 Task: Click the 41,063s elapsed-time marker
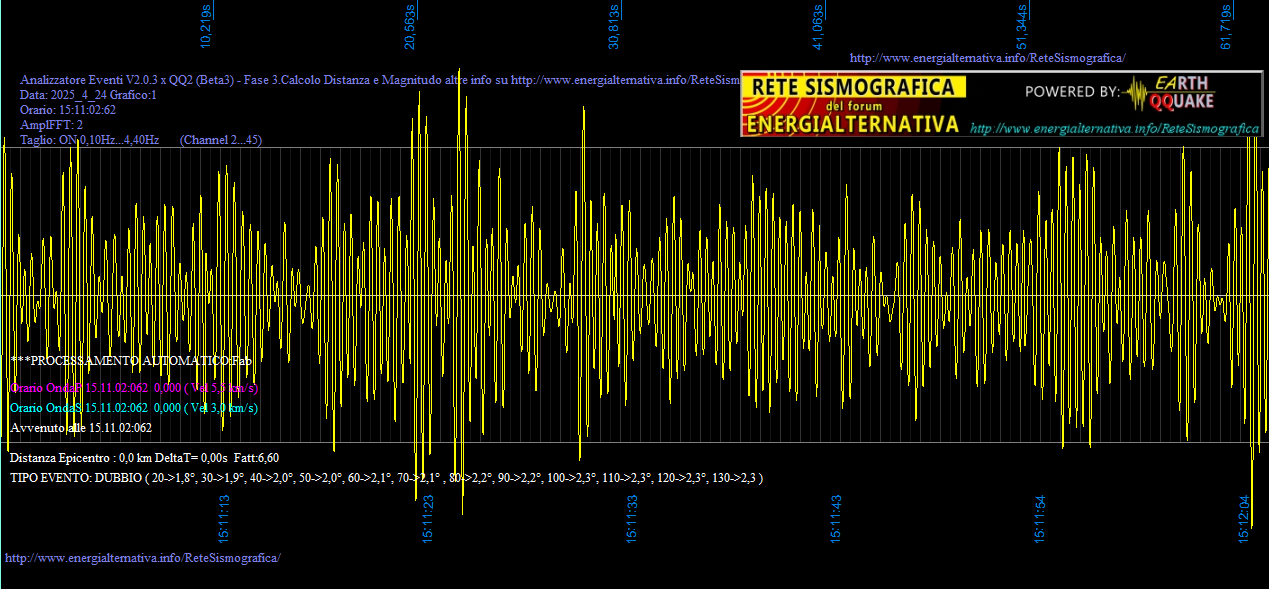[x=818, y=26]
